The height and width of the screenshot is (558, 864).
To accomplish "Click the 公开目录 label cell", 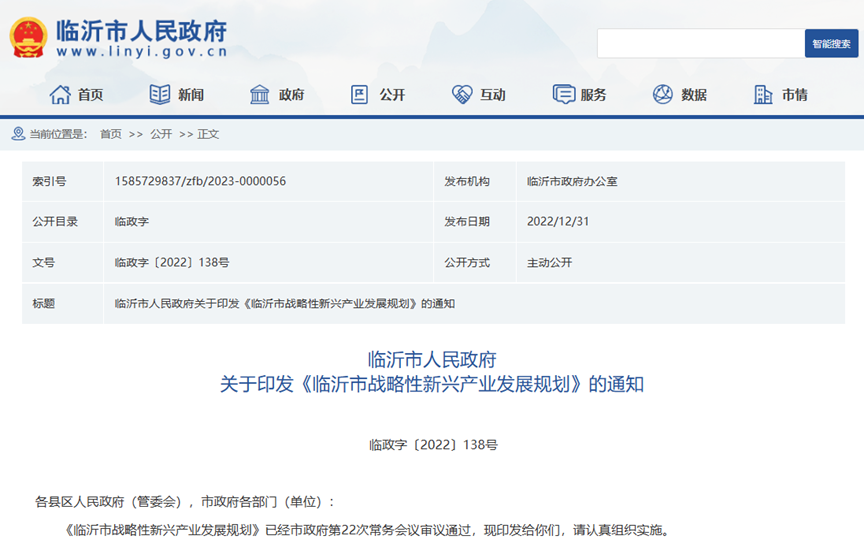I will pyautogui.click(x=63, y=221).
